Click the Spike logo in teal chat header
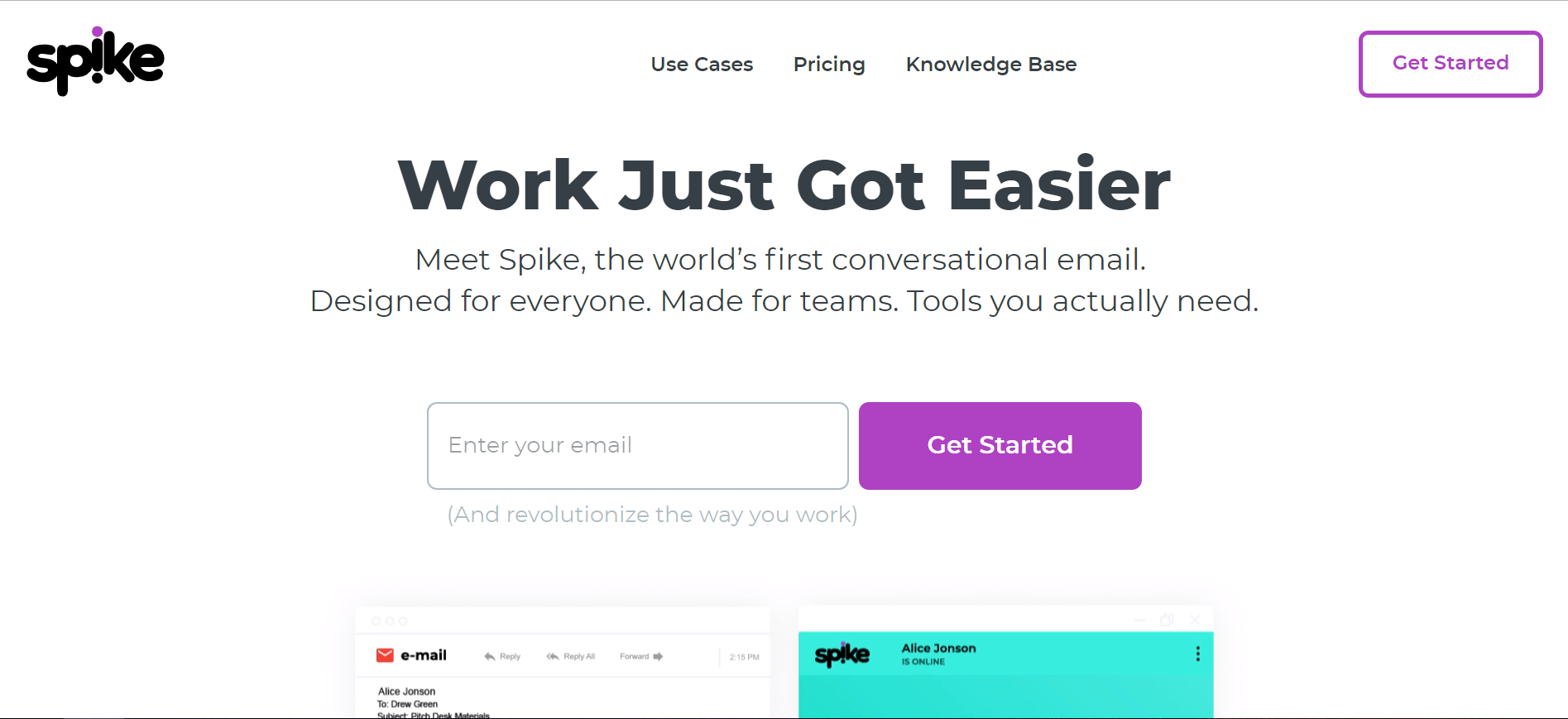The width and height of the screenshot is (1568, 719). pyautogui.click(x=842, y=654)
